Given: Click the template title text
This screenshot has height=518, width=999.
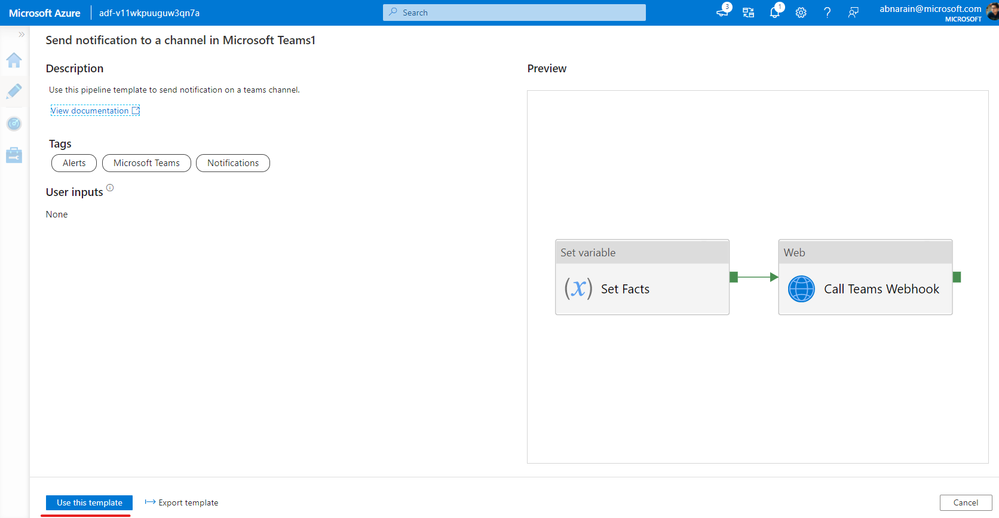Looking at the screenshot, I should pyautogui.click(x=180, y=40).
